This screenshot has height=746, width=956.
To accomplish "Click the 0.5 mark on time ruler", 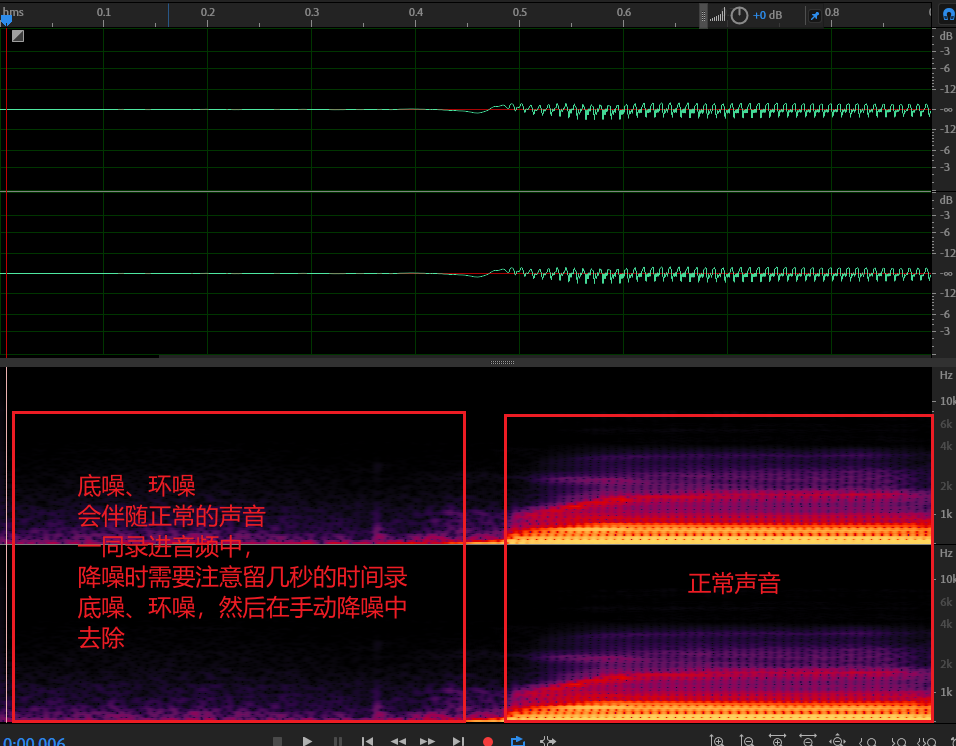I will pos(519,12).
